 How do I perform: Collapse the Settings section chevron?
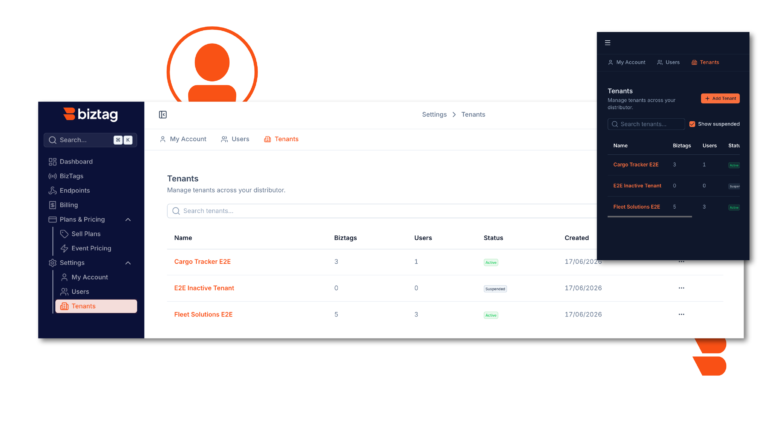(x=128, y=263)
